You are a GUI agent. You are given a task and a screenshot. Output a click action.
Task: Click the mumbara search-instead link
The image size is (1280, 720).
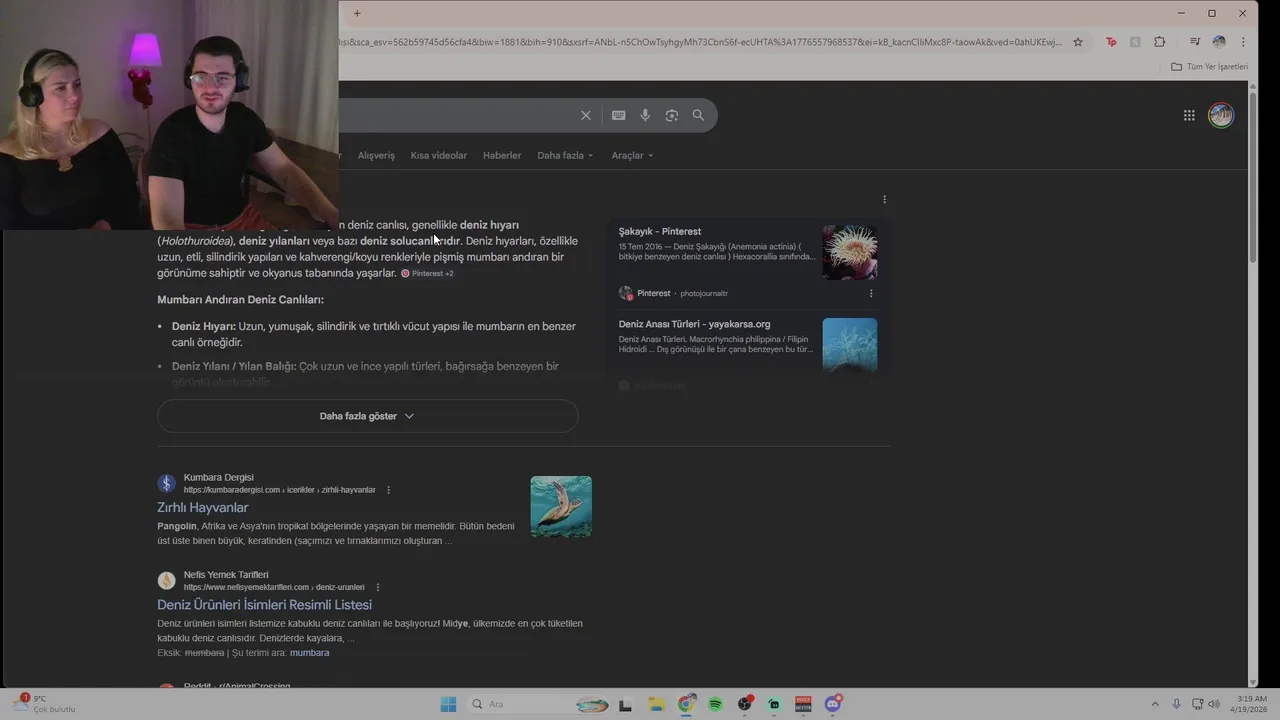coord(309,652)
